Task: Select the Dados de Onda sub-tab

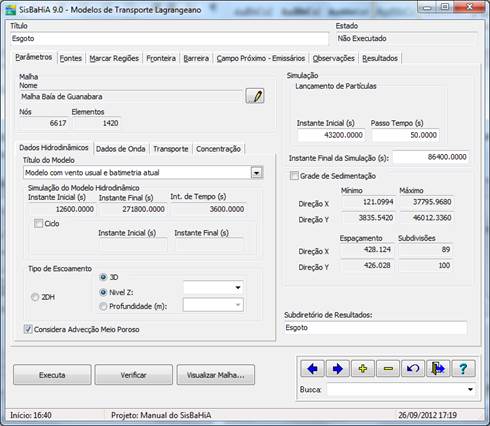Action: [x=121, y=149]
